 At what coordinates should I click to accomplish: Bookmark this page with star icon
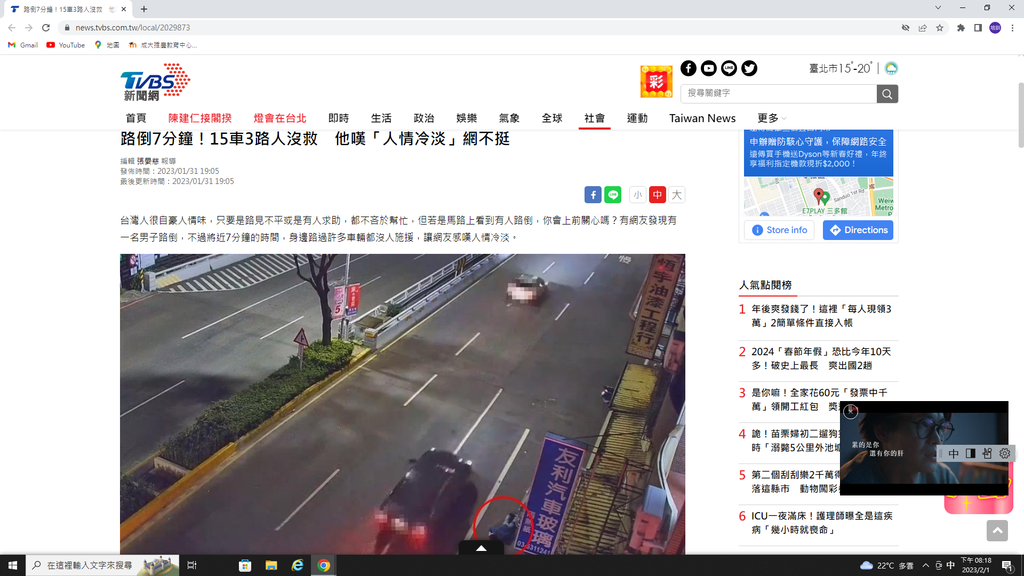pyautogui.click(x=940, y=28)
